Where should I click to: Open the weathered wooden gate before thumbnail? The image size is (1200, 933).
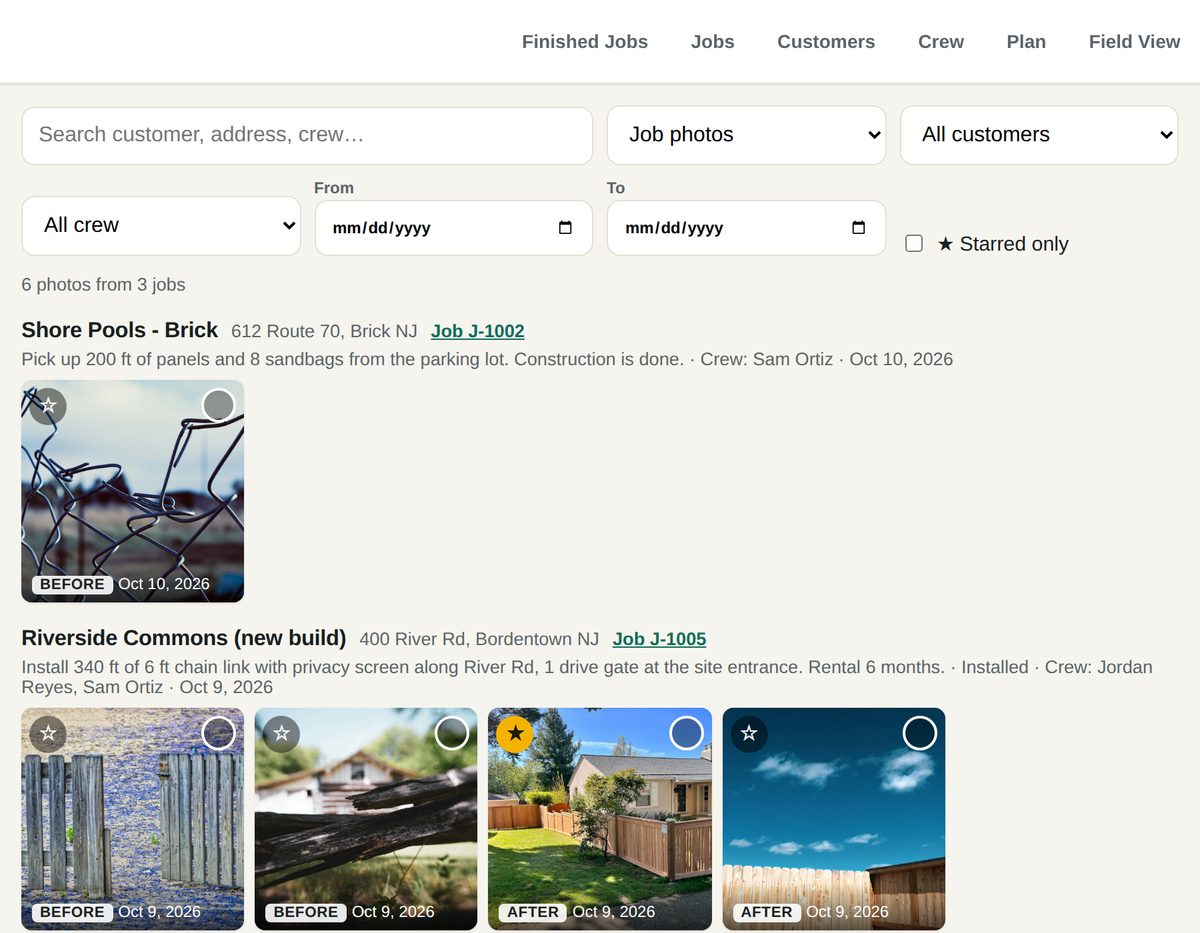click(133, 819)
